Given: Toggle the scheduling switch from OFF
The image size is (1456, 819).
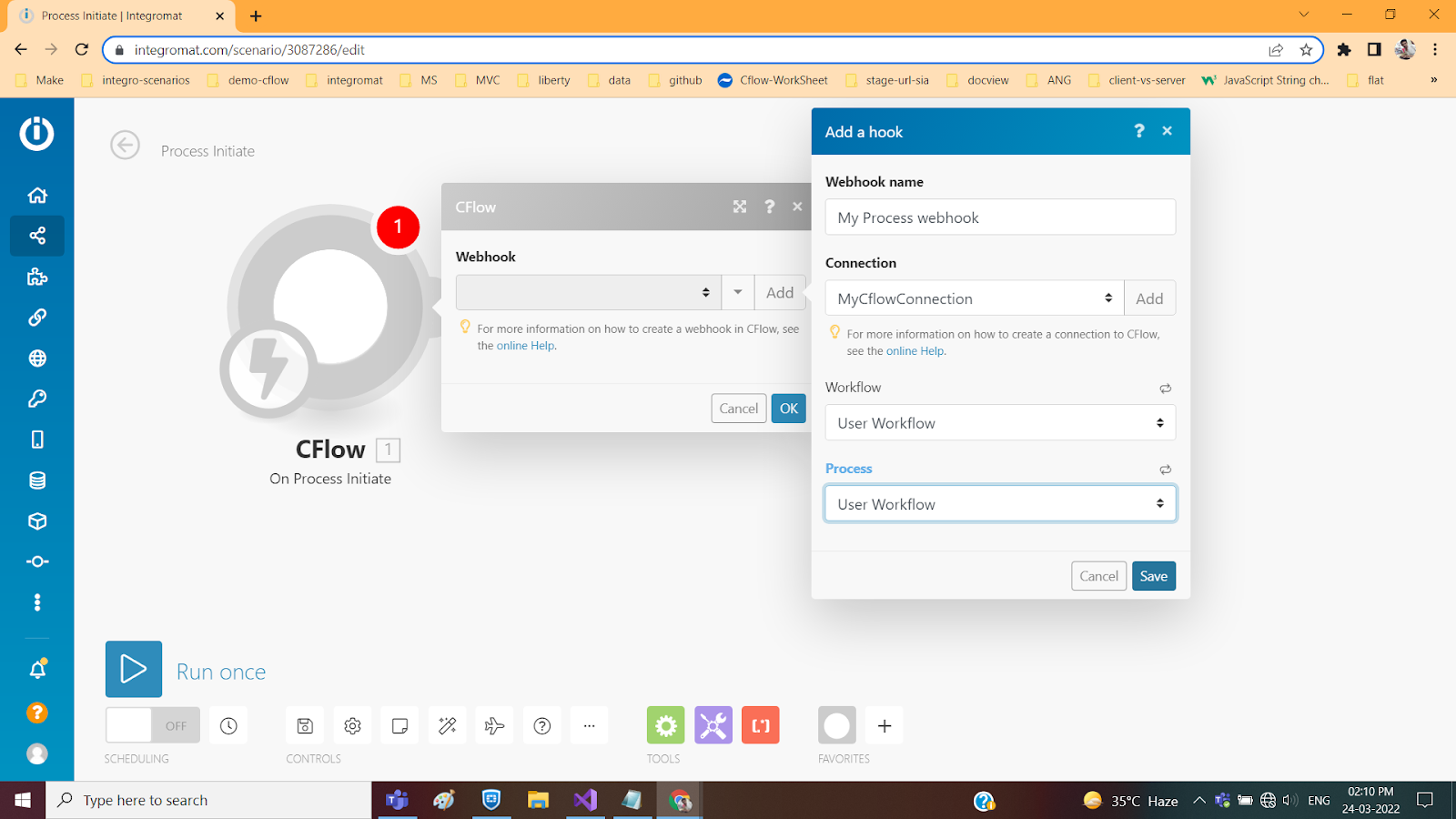Looking at the screenshot, I should (152, 725).
